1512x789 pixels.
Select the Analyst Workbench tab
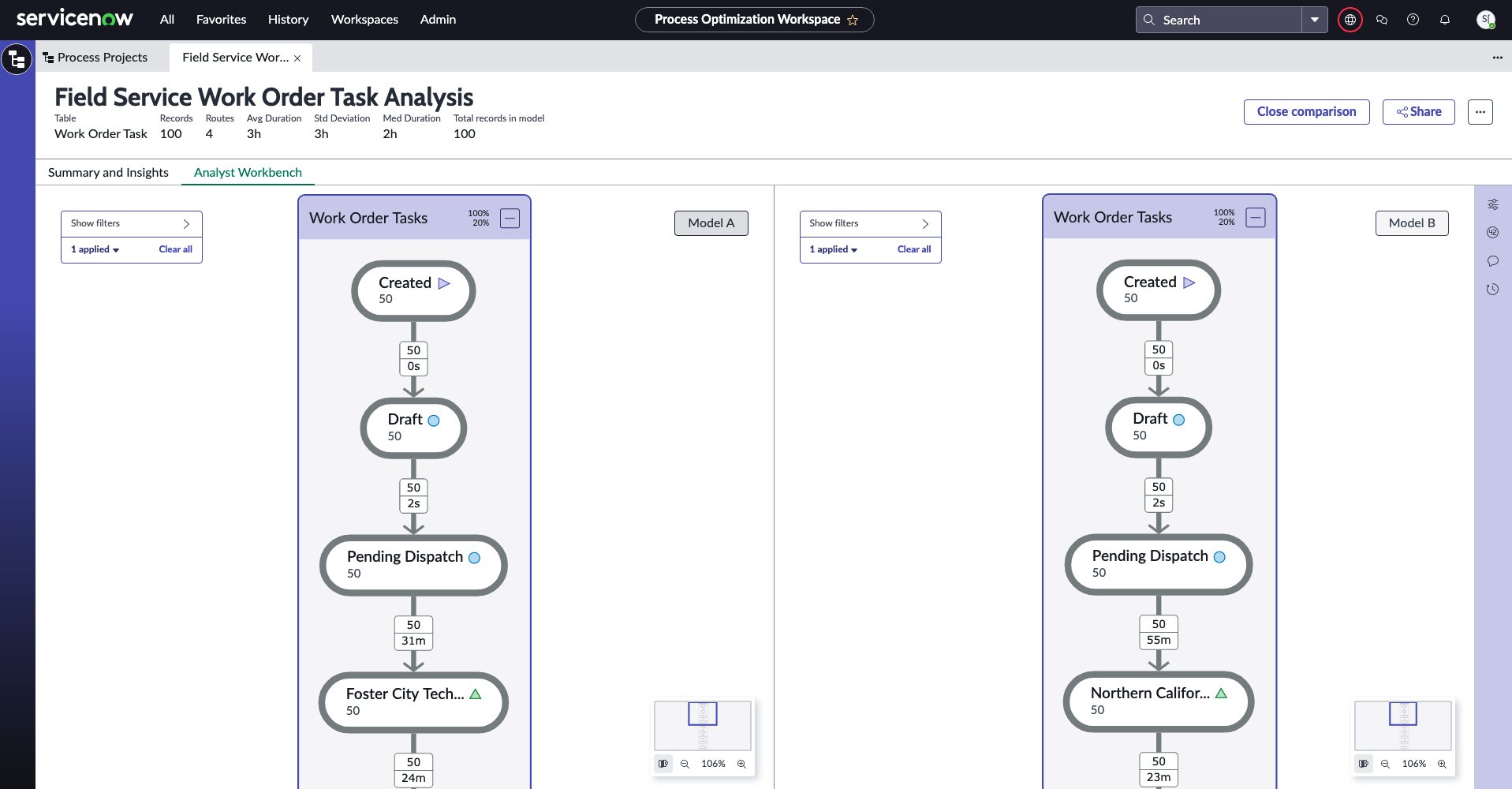coord(248,173)
